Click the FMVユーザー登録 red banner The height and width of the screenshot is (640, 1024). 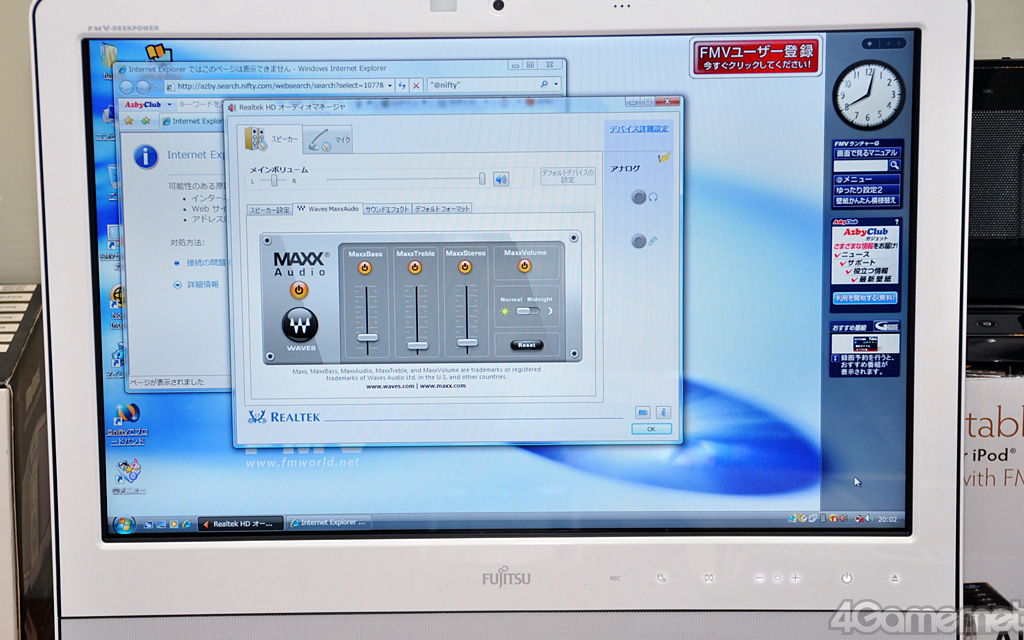pos(756,57)
